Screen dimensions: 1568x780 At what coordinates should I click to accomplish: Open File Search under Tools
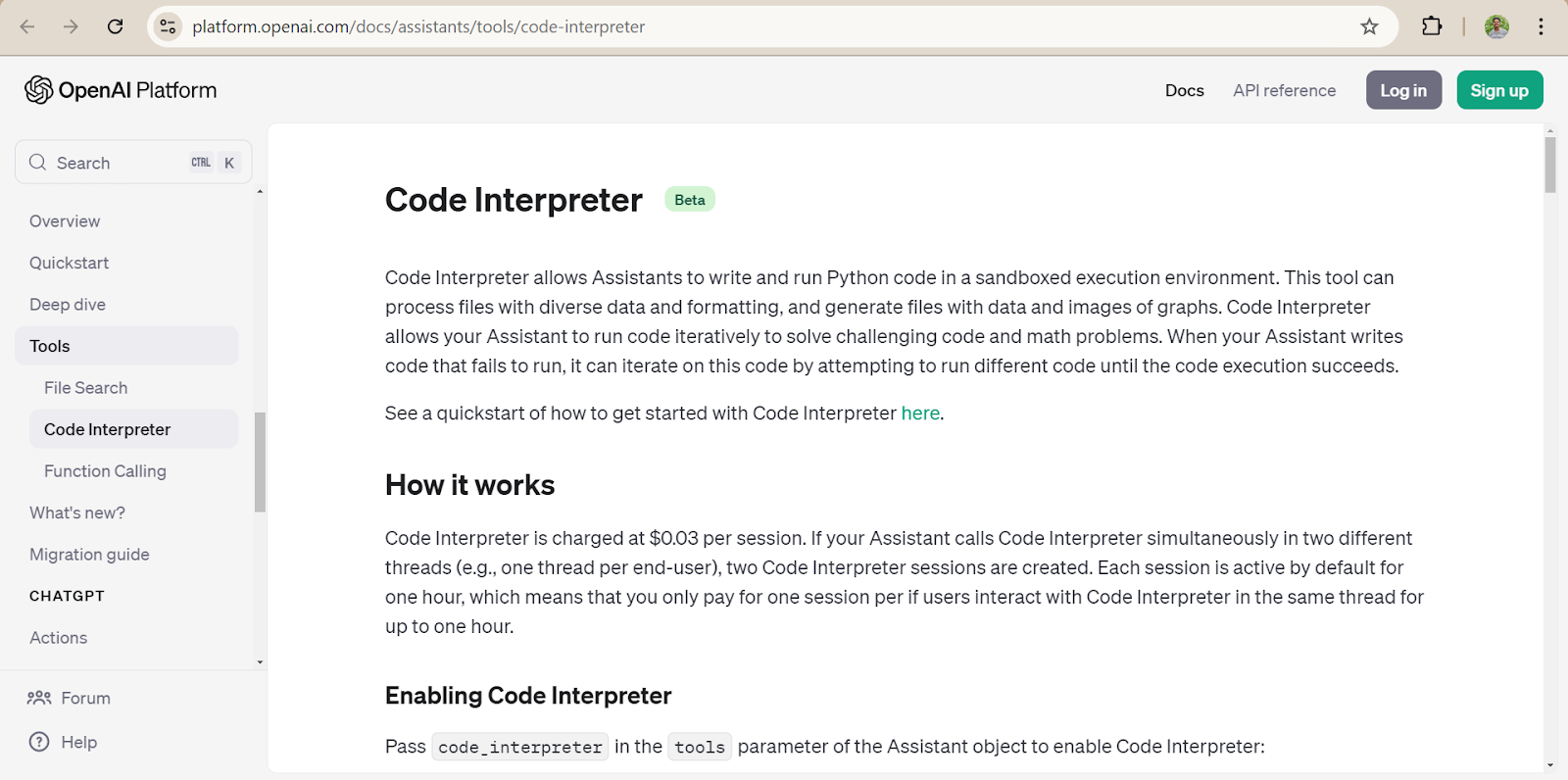[85, 388]
